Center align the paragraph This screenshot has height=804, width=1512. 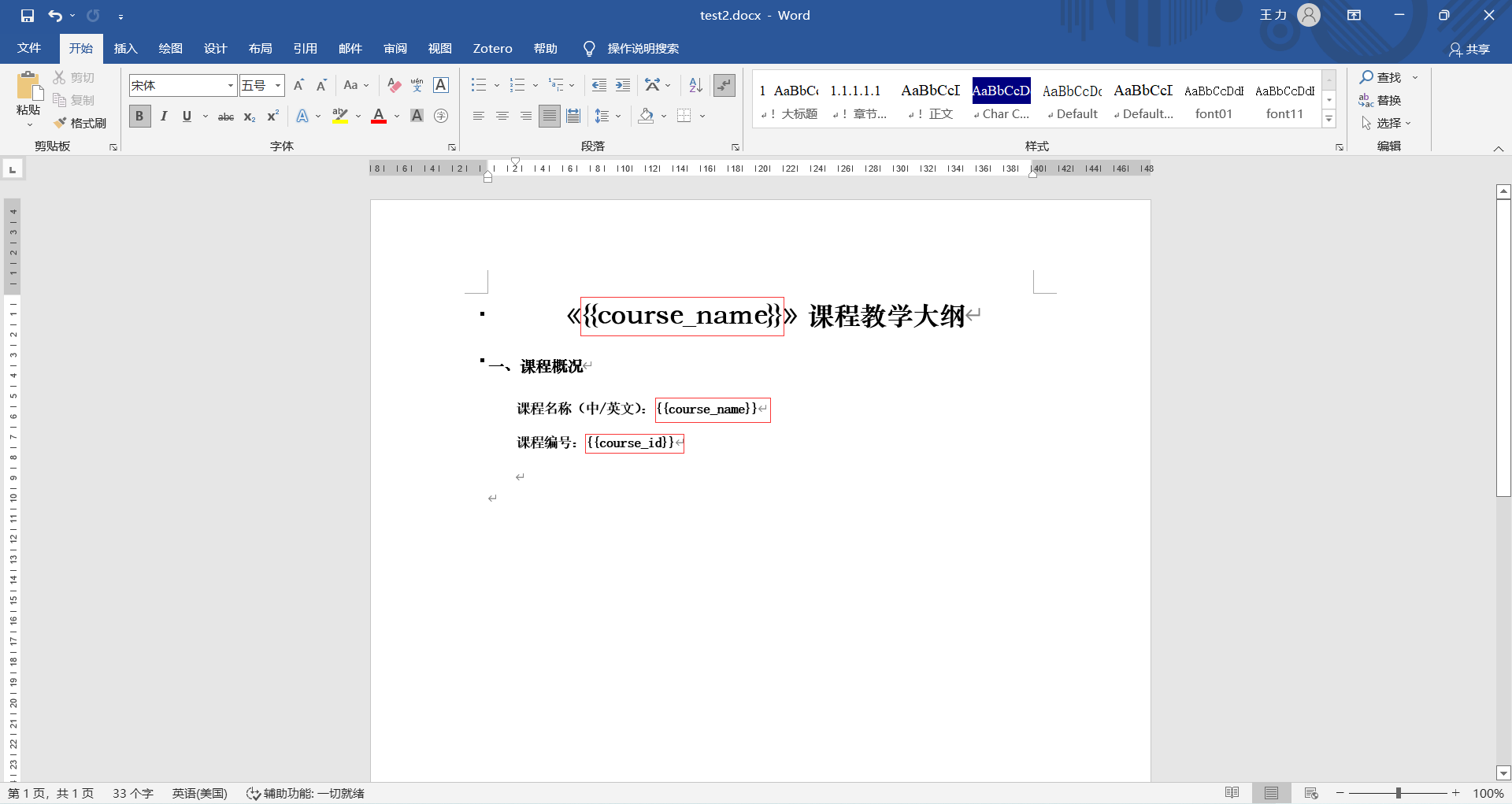pyautogui.click(x=502, y=117)
